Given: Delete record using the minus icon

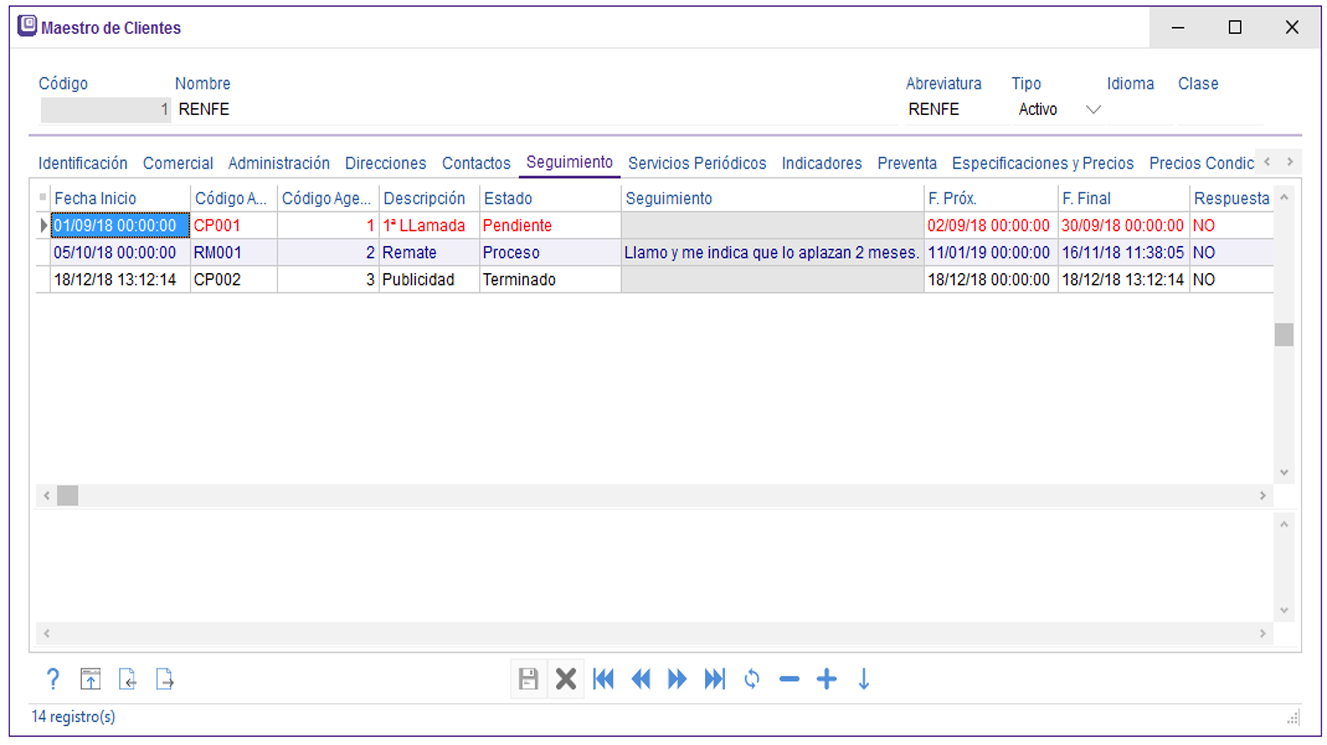Looking at the screenshot, I should [x=789, y=679].
